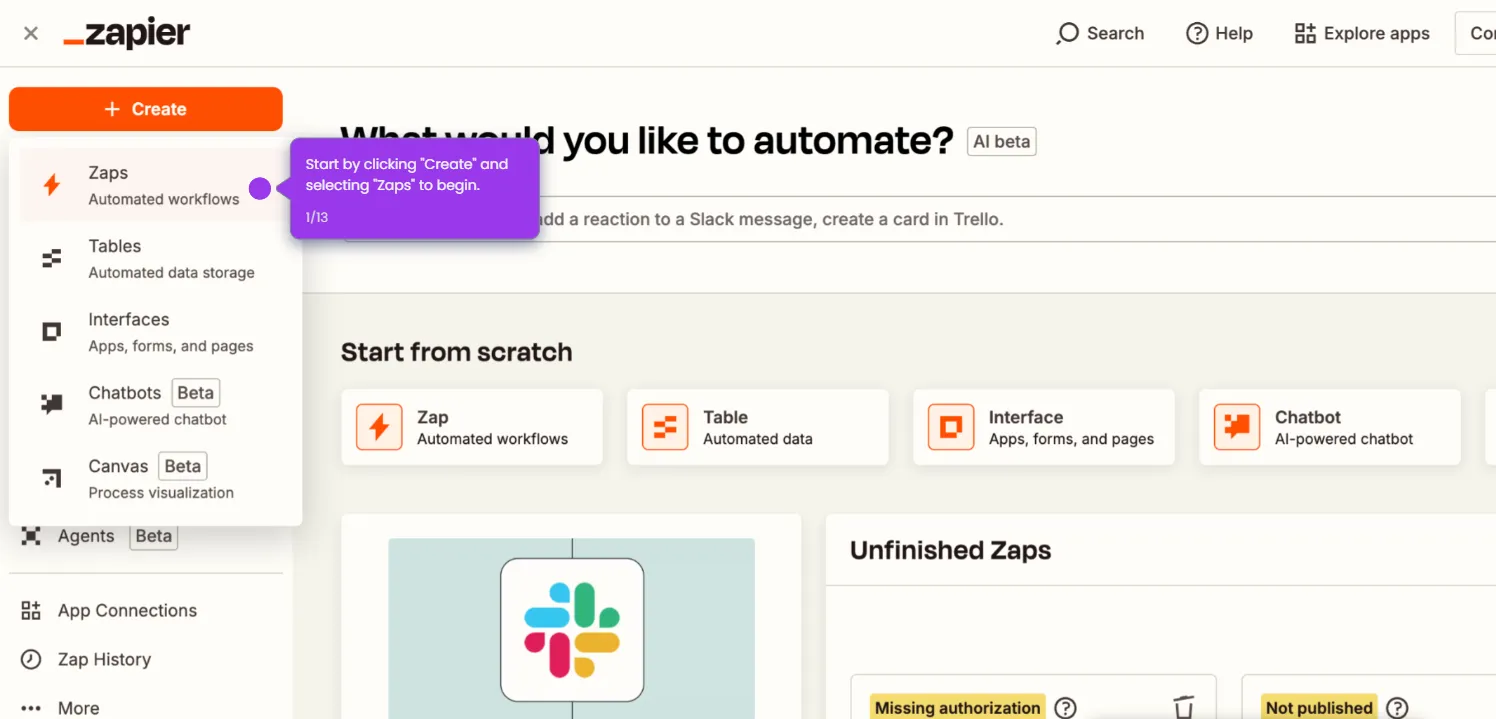Delete the Missing authorization Zap with trash icon
This screenshot has height=719, width=1496.
tap(1184, 707)
